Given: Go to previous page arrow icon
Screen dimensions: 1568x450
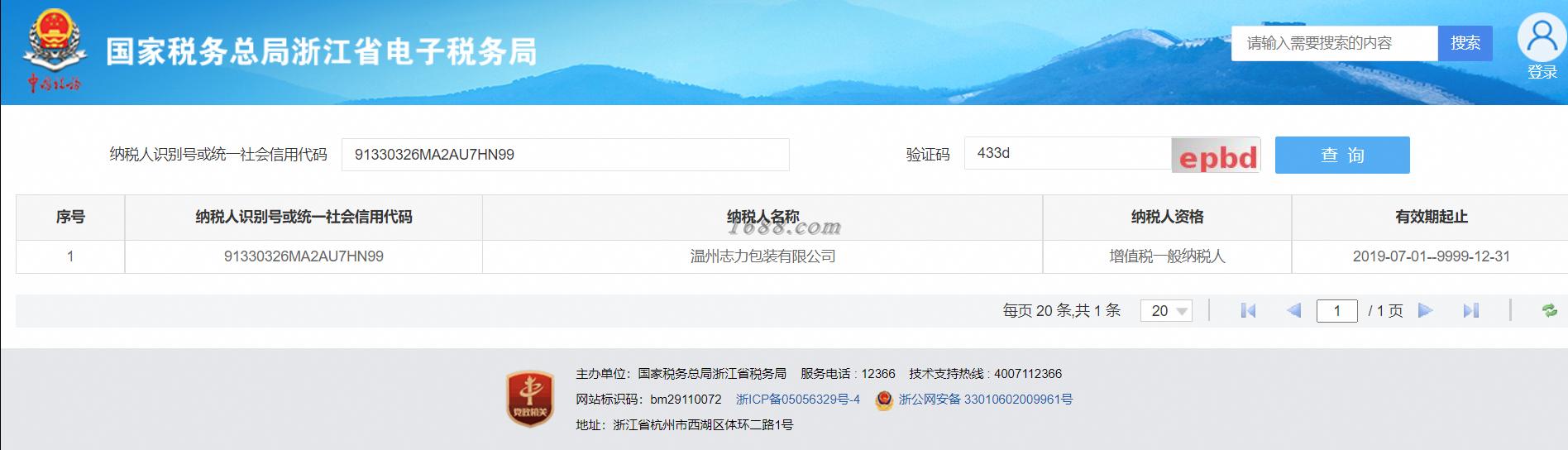Looking at the screenshot, I should pos(1294,310).
